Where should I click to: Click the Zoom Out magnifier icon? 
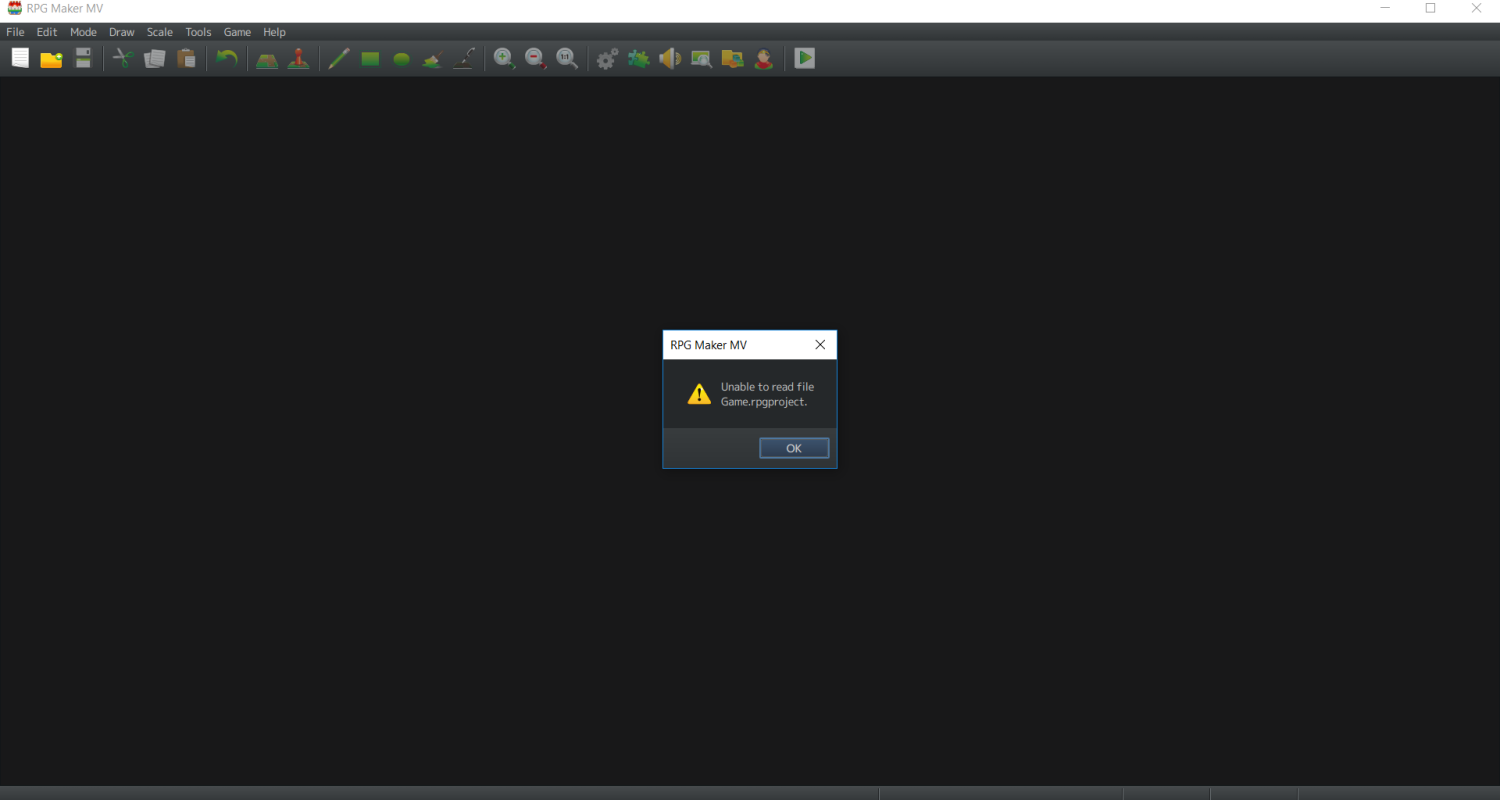coord(536,59)
